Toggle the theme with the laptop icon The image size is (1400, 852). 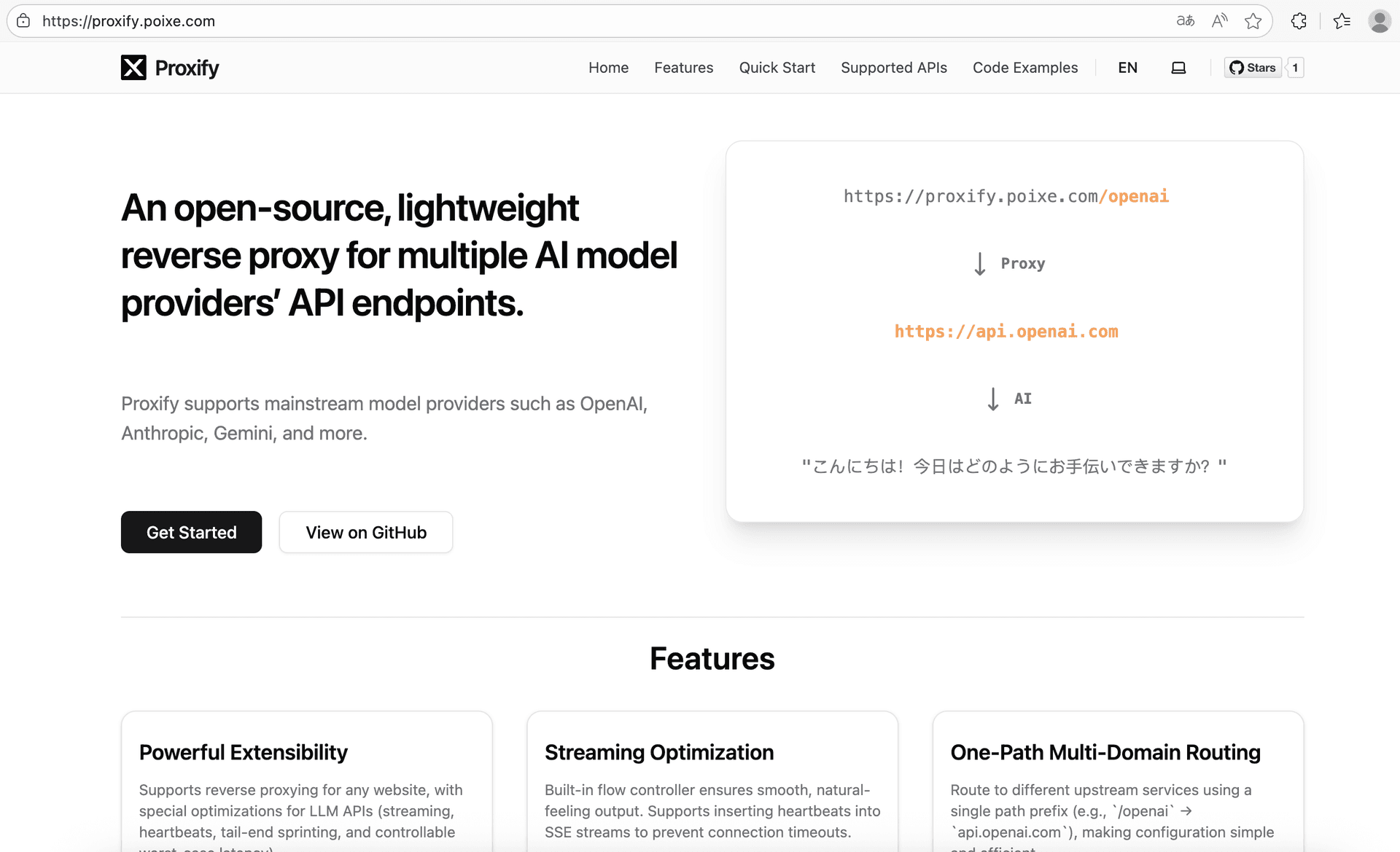tap(1178, 68)
